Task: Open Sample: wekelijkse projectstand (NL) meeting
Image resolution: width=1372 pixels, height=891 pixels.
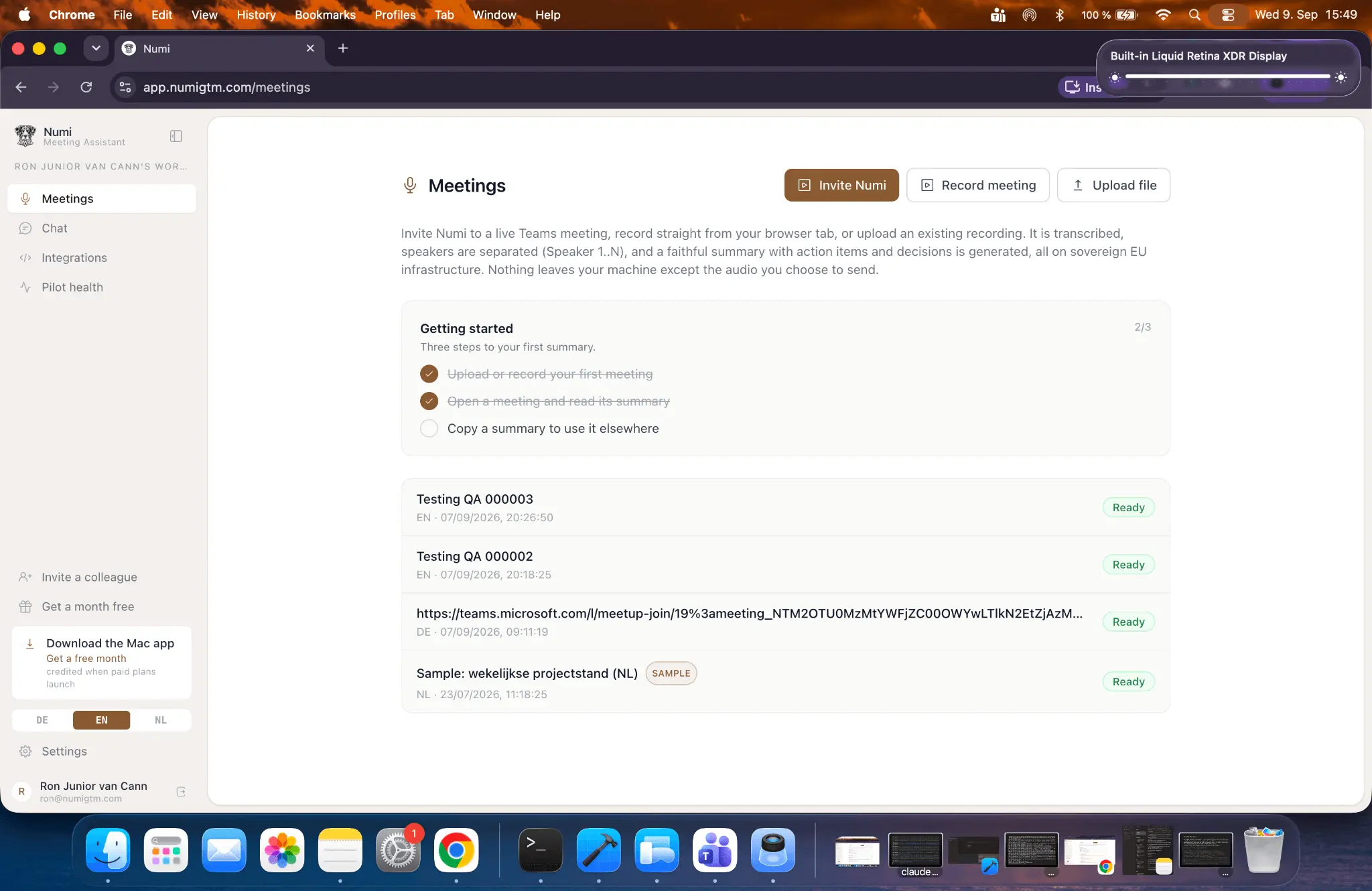Action: coord(785,681)
